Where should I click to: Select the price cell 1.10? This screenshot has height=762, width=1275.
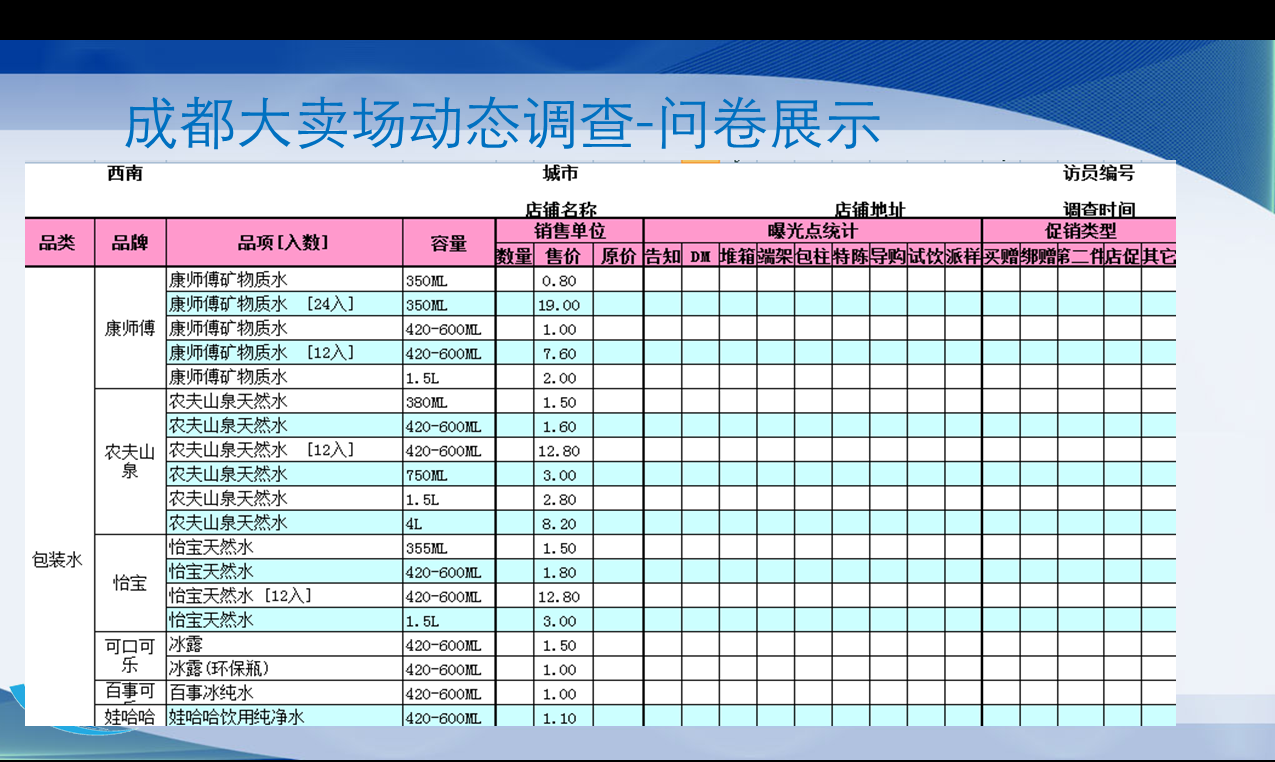click(562, 716)
